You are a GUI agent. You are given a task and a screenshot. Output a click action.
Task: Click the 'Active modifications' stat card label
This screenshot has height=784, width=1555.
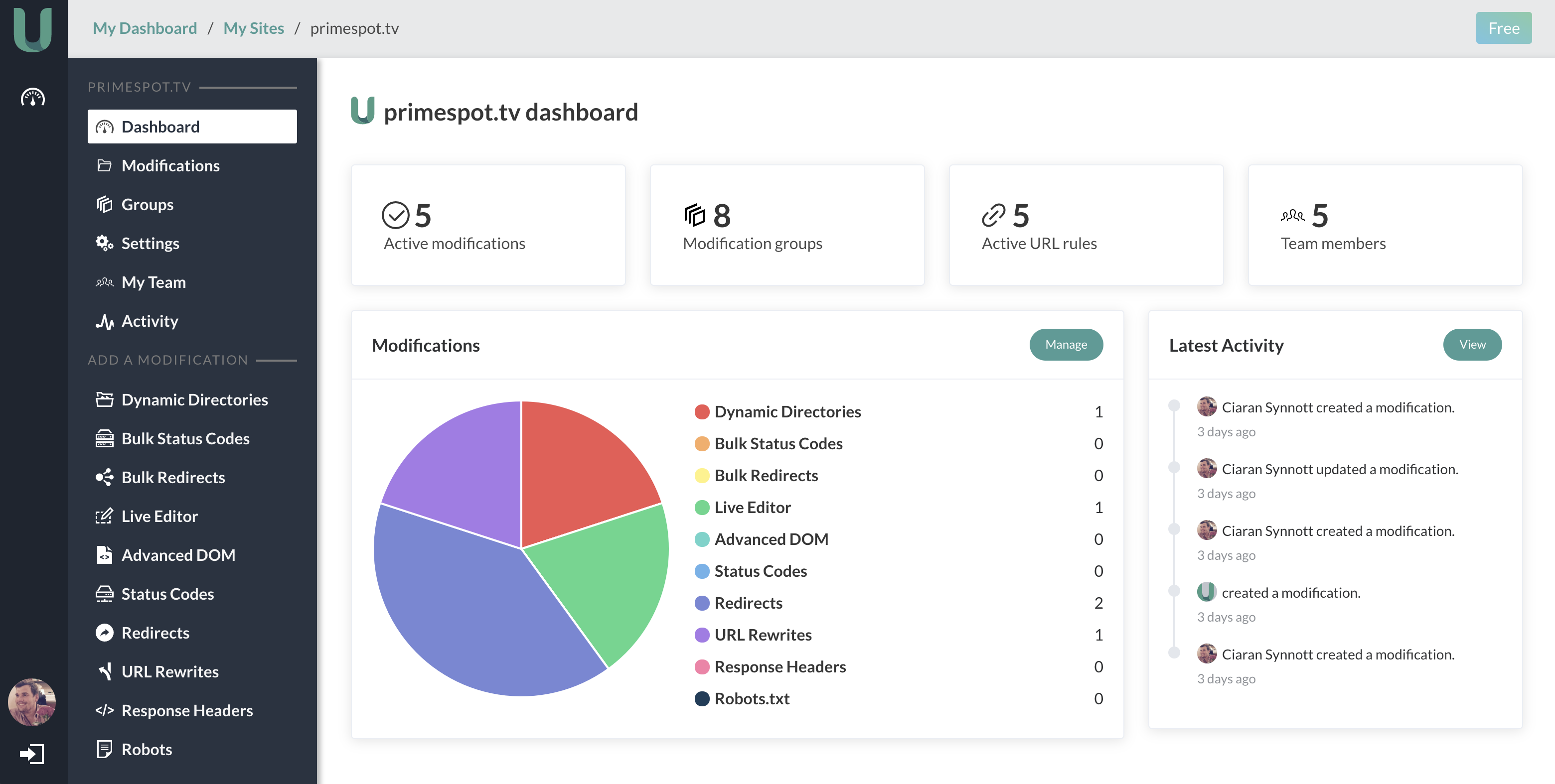(454, 244)
